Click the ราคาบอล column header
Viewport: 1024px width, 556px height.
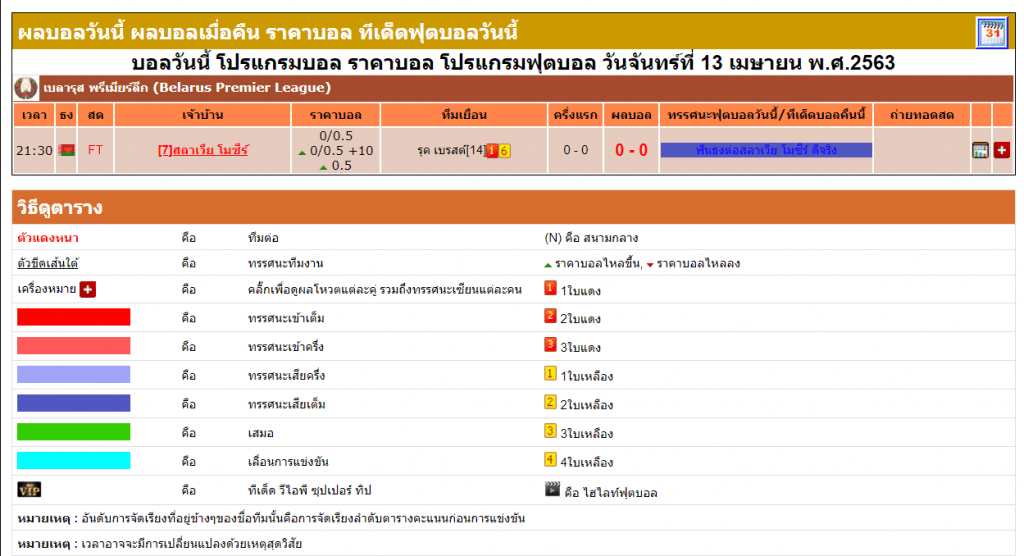pyautogui.click(x=336, y=115)
